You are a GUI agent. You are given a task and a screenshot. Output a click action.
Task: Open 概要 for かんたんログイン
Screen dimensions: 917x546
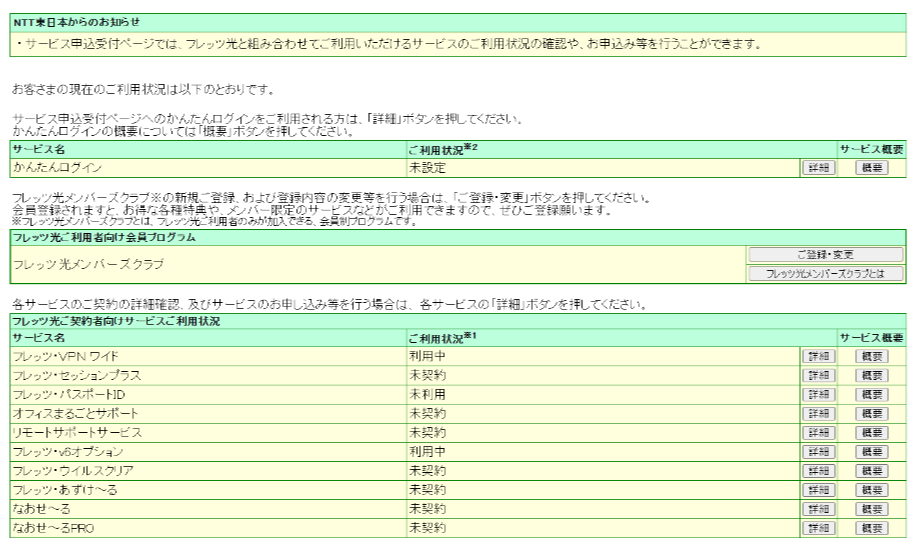[872, 168]
